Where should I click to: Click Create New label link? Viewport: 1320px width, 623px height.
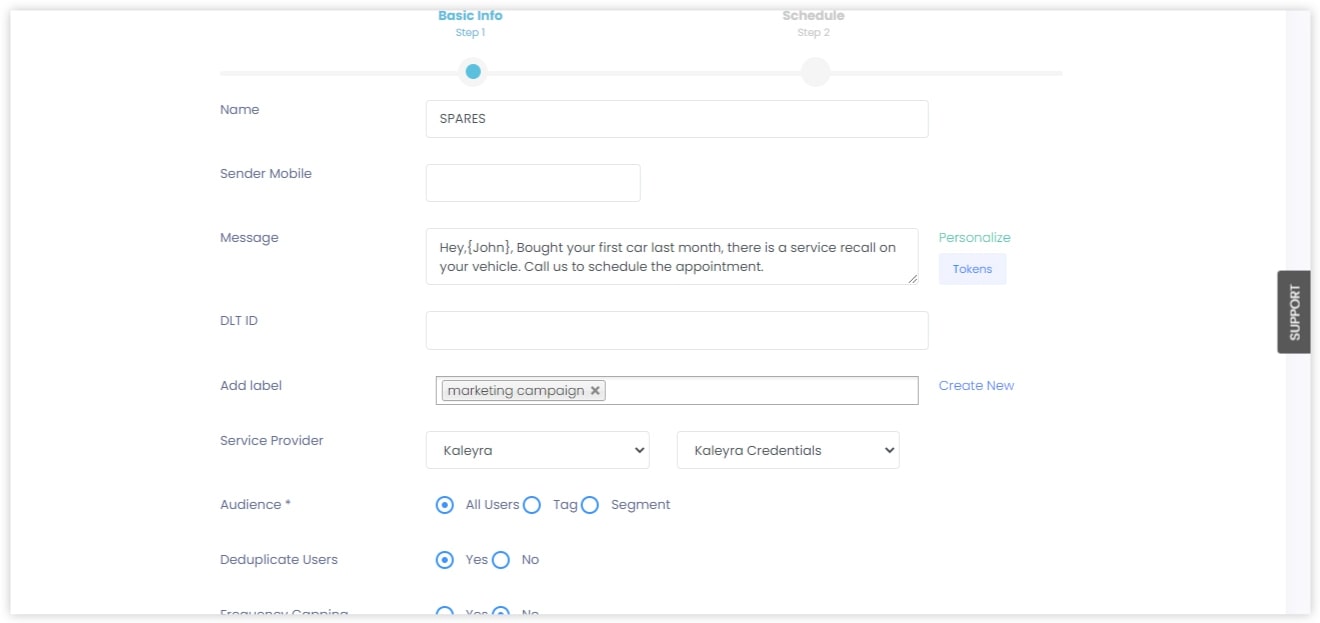coord(976,386)
